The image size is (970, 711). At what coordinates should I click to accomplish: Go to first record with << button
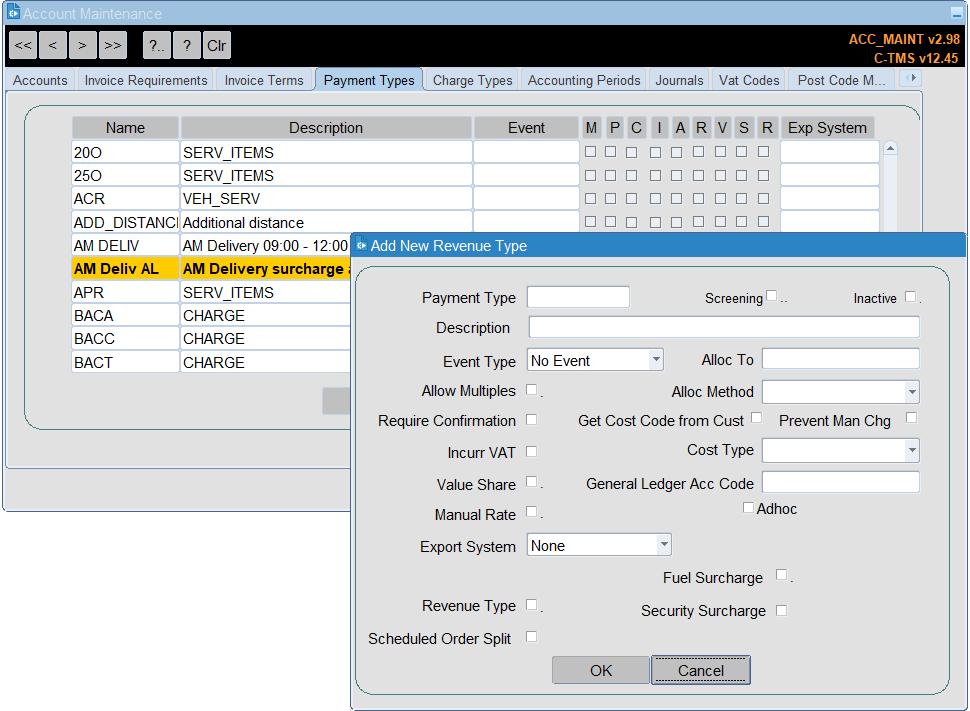[x=24, y=45]
